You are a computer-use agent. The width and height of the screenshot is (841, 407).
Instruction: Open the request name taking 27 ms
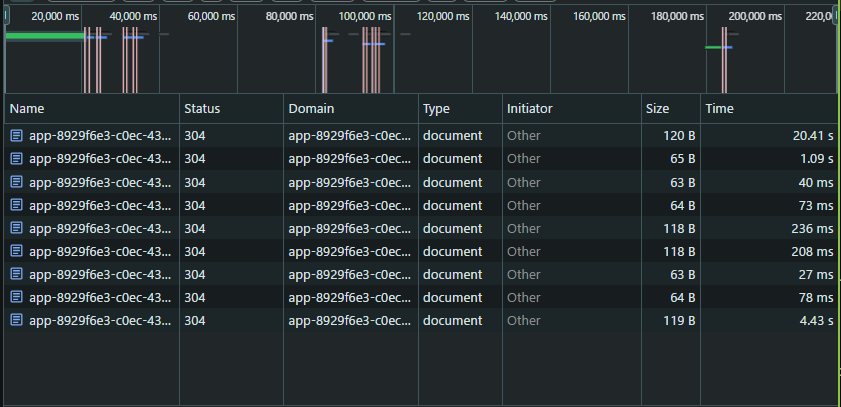(100, 275)
